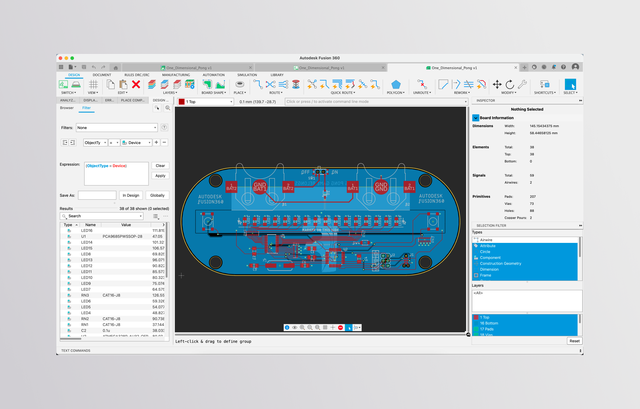Image resolution: width=640 pixels, height=409 pixels.
Task: Open the File dropdown in top bar
Action: [72, 67]
